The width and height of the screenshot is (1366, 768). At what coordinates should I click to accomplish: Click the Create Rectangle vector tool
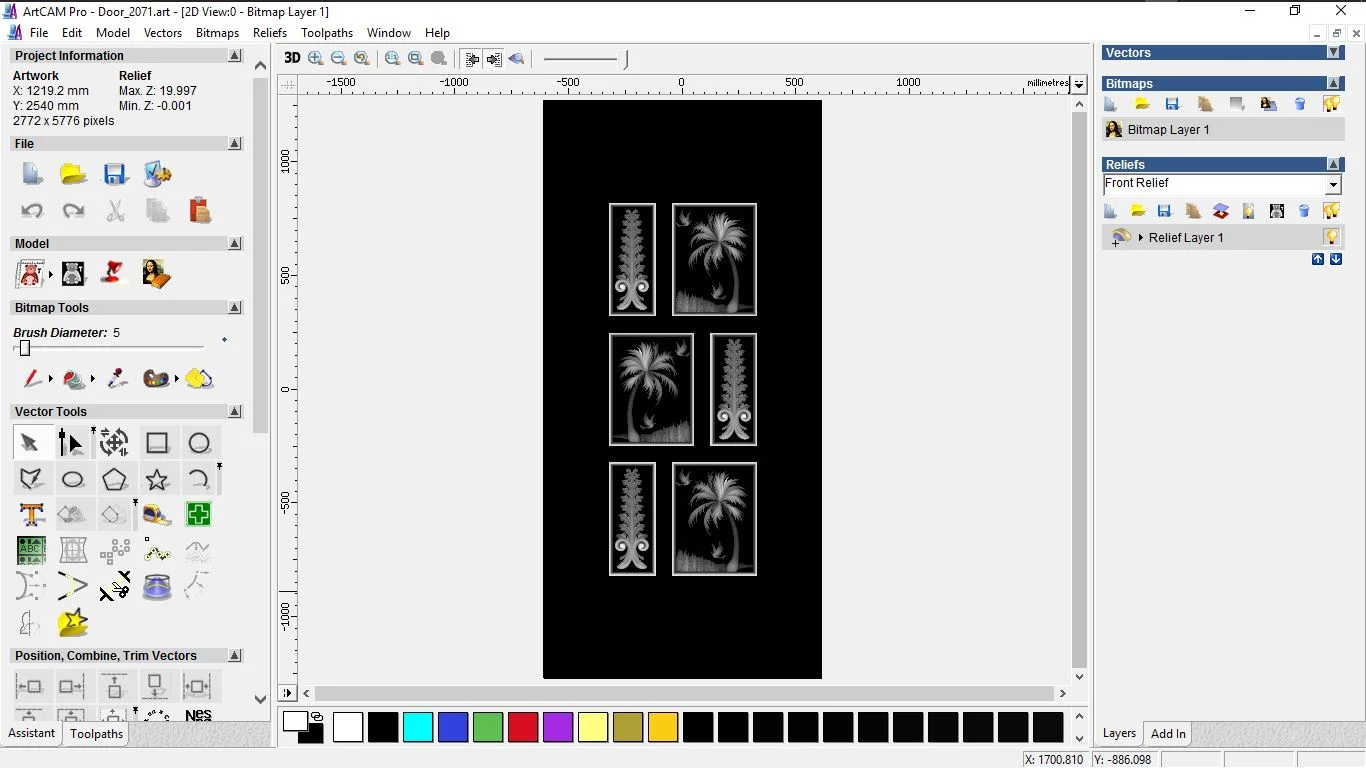click(157, 443)
